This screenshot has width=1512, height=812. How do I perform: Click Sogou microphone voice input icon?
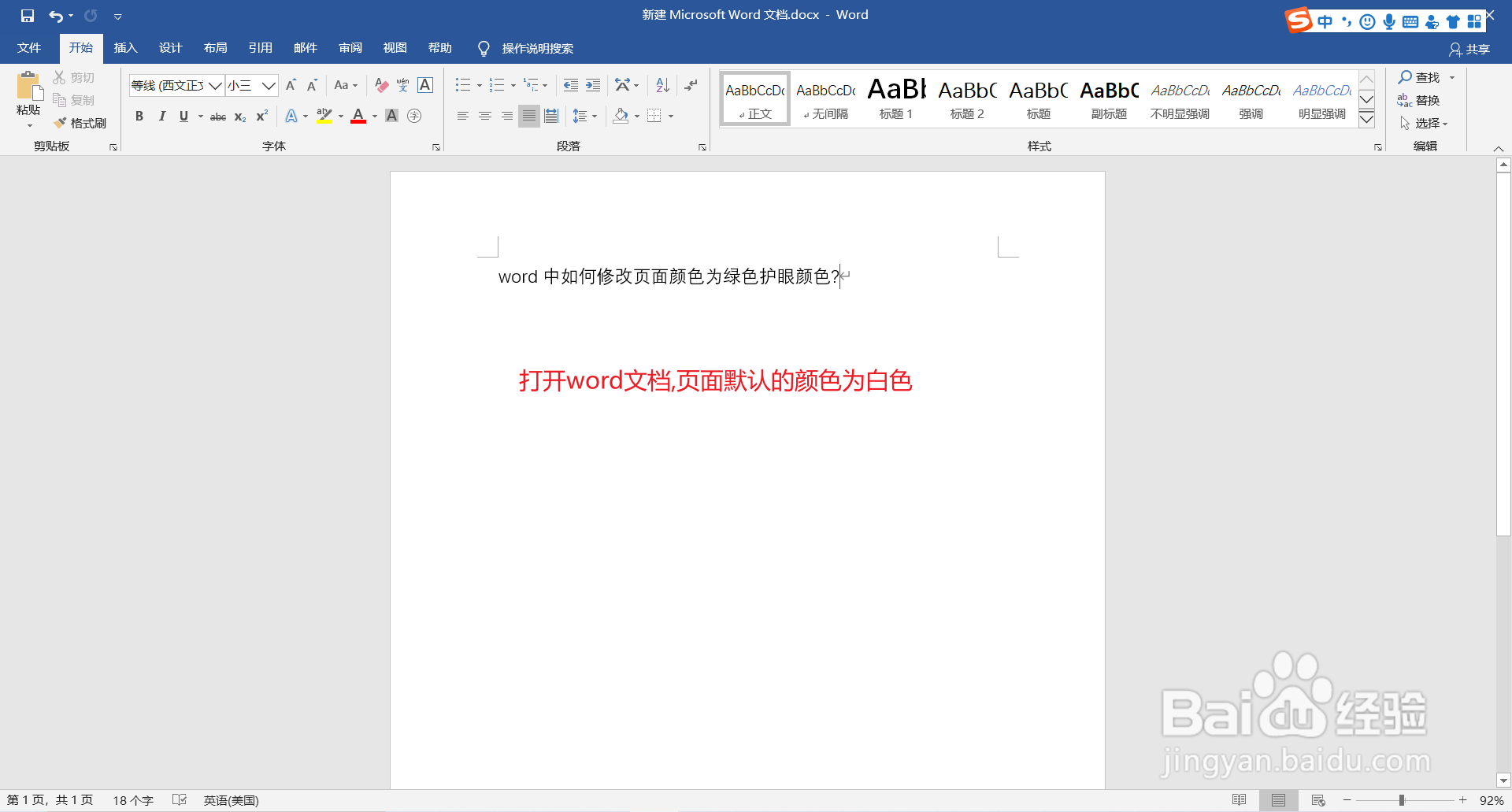(x=1389, y=21)
